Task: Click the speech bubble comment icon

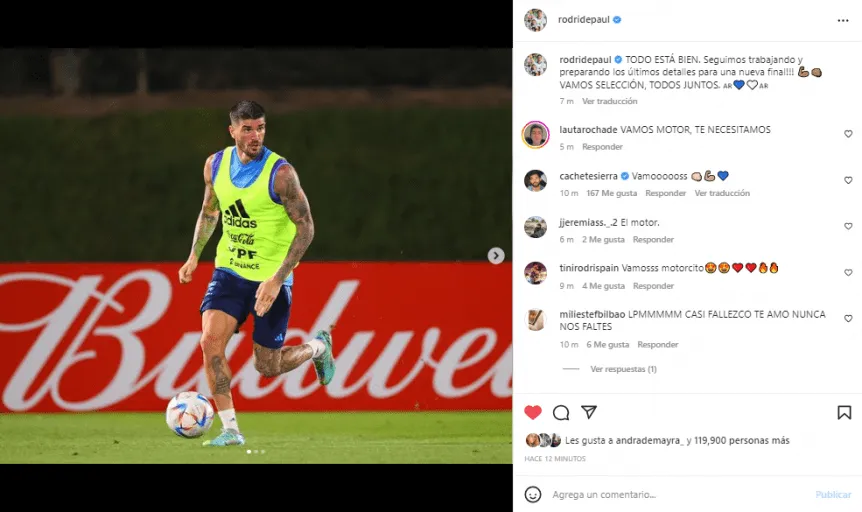Action: point(561,412)
